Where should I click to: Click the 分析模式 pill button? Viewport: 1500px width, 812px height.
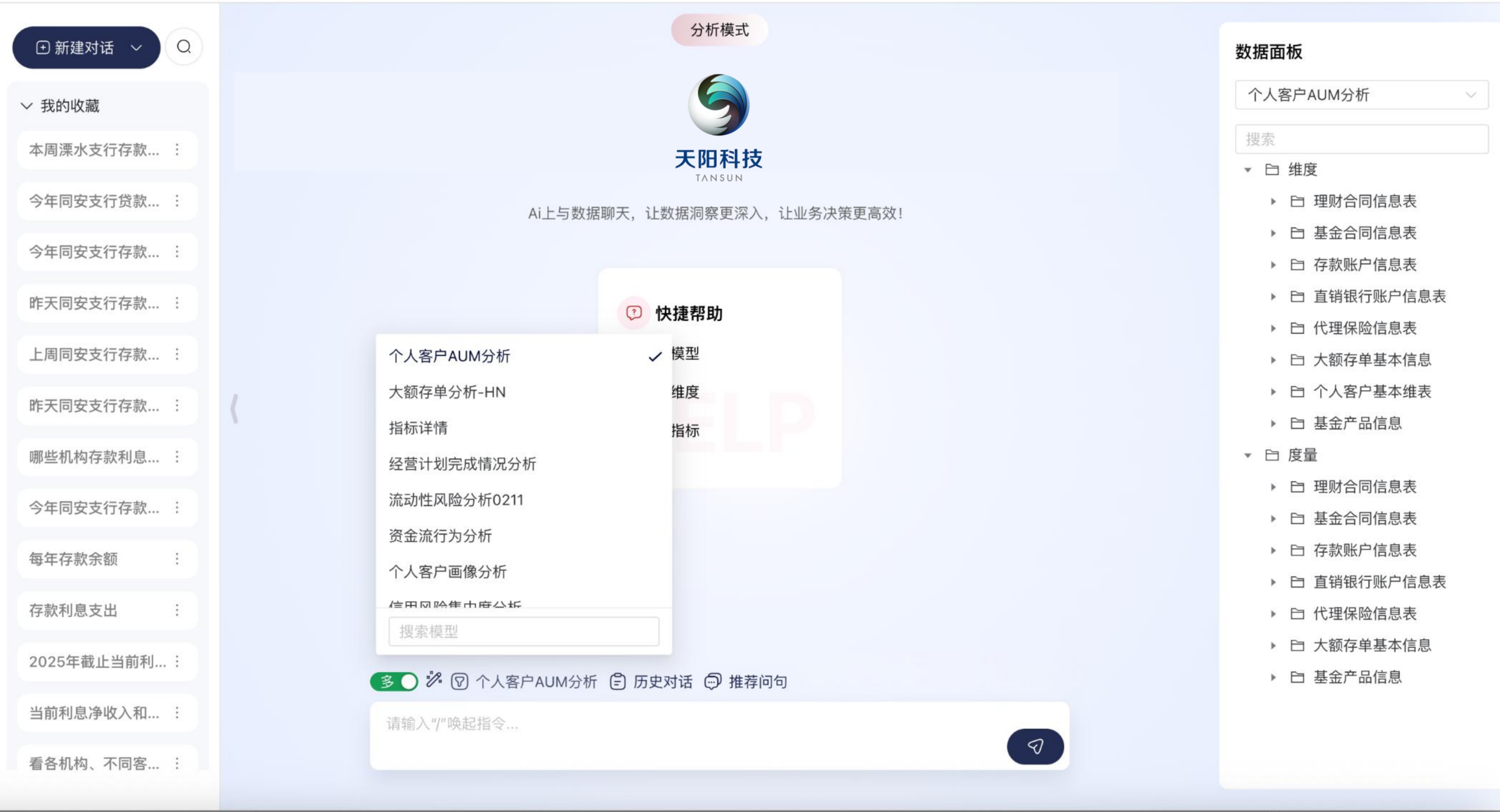click(x=720, y=30)
